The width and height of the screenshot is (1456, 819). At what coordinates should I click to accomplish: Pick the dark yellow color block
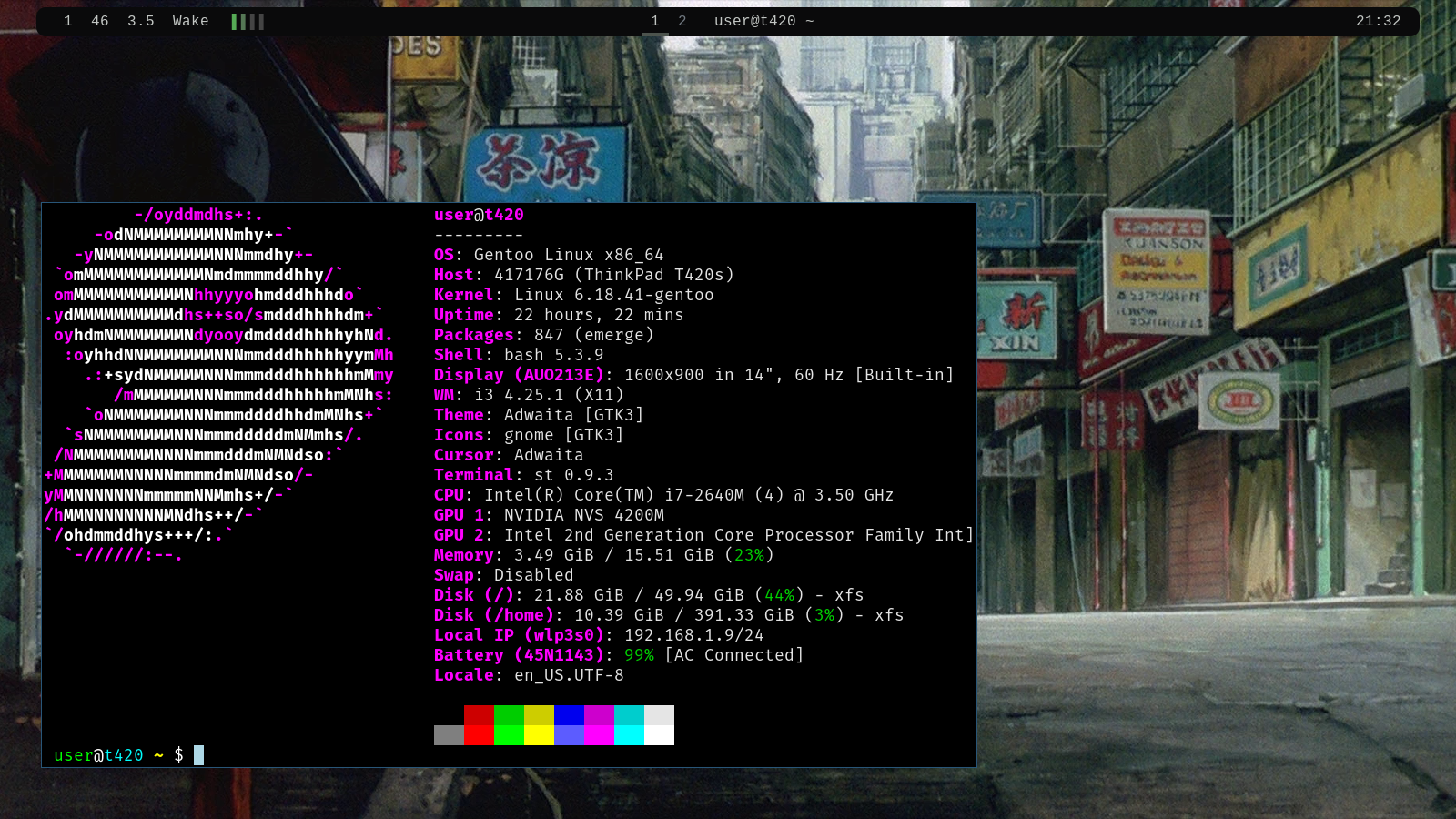(x=539, y=715)
